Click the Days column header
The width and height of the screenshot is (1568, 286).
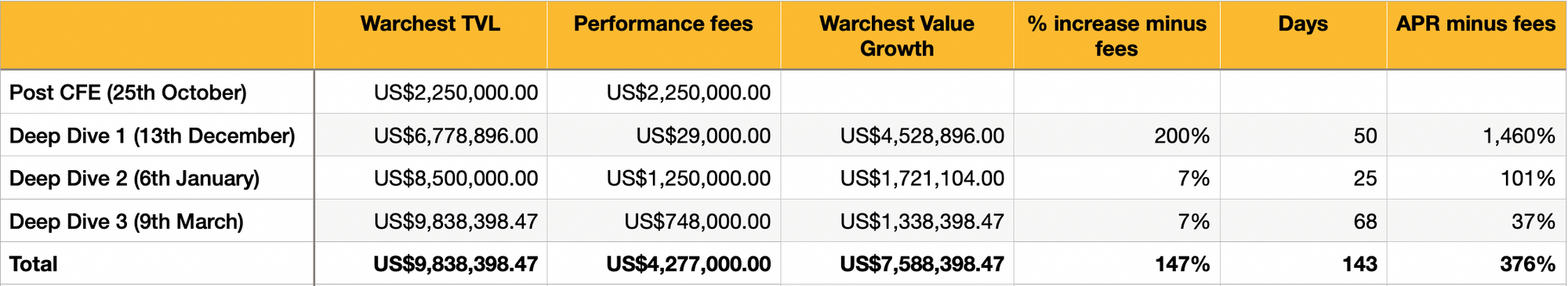pyautogui.click(x=1303, y=35)
